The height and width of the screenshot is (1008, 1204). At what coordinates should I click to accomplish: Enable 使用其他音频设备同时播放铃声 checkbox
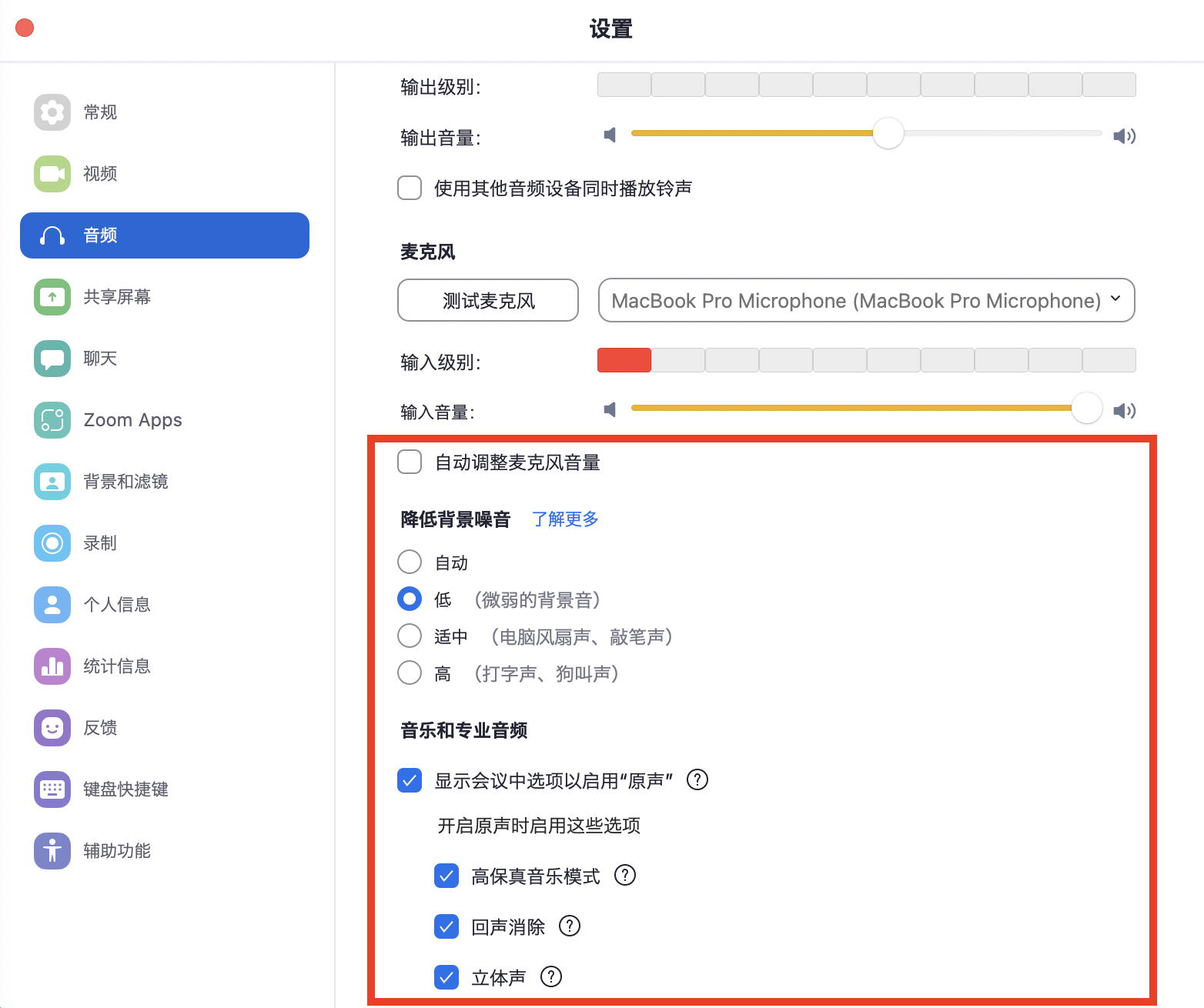pos(410,188)
